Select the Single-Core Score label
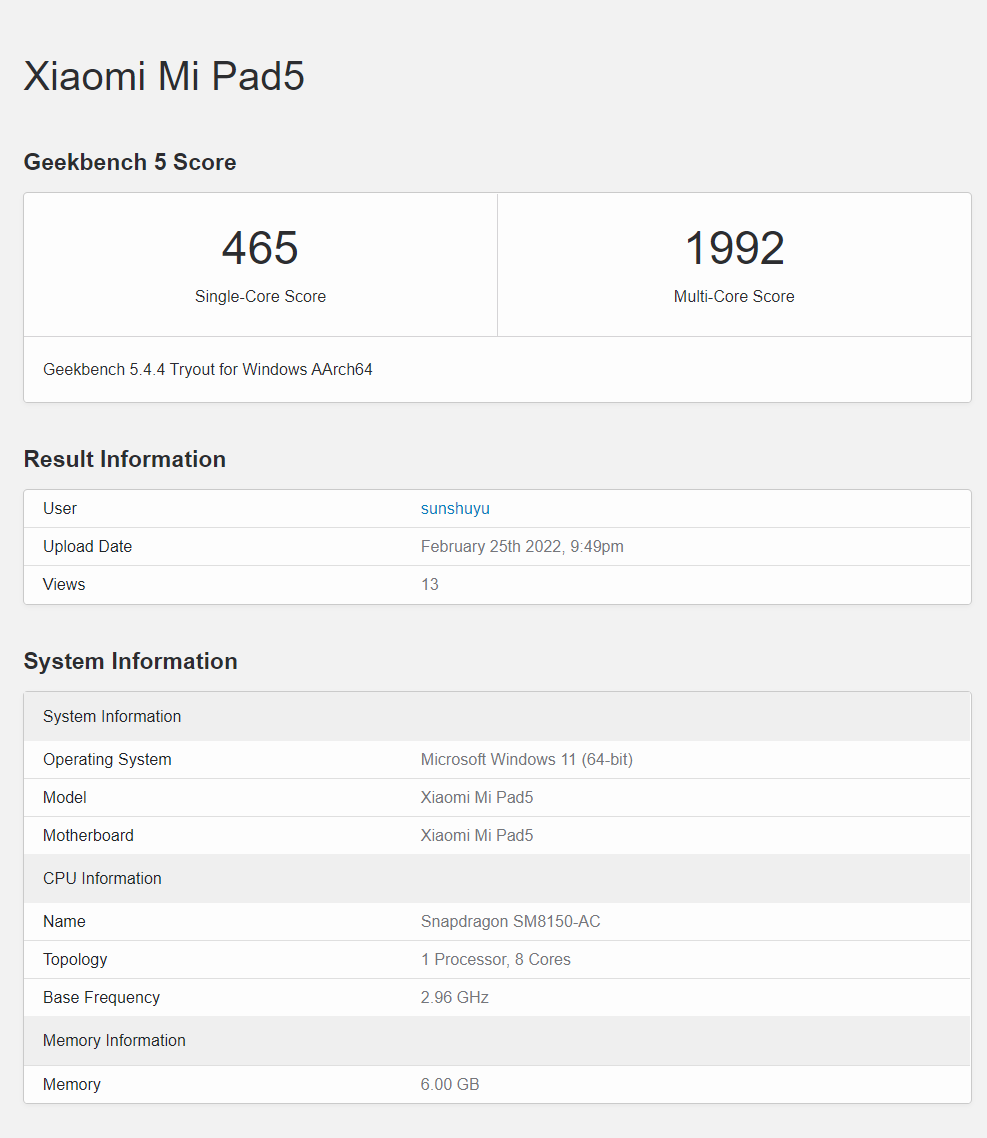The height and width of the screenshot is (1138, 987). click(x=260, y=296)
